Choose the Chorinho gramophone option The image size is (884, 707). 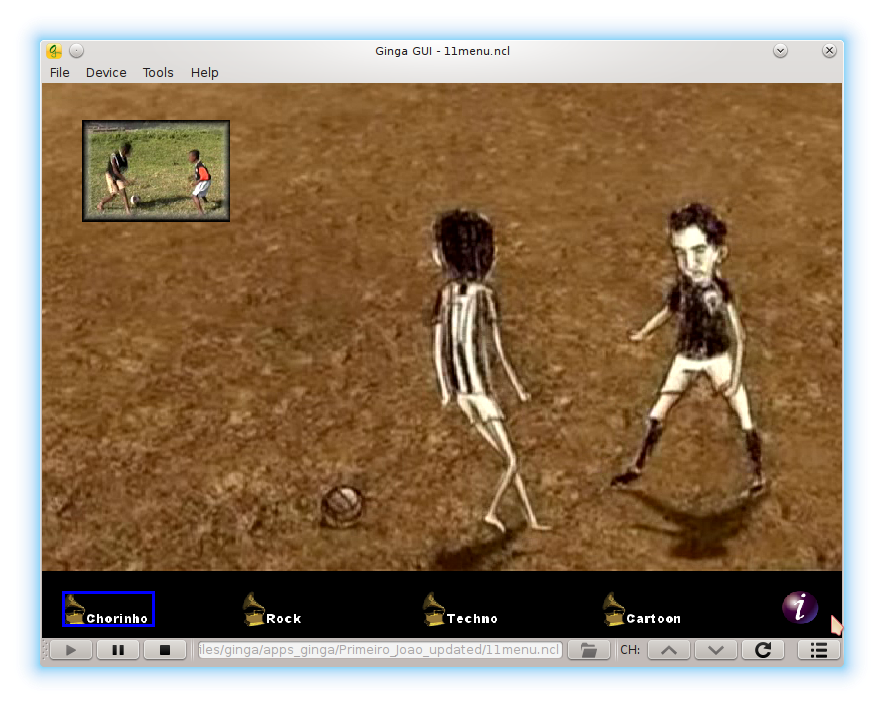[108, 610]
